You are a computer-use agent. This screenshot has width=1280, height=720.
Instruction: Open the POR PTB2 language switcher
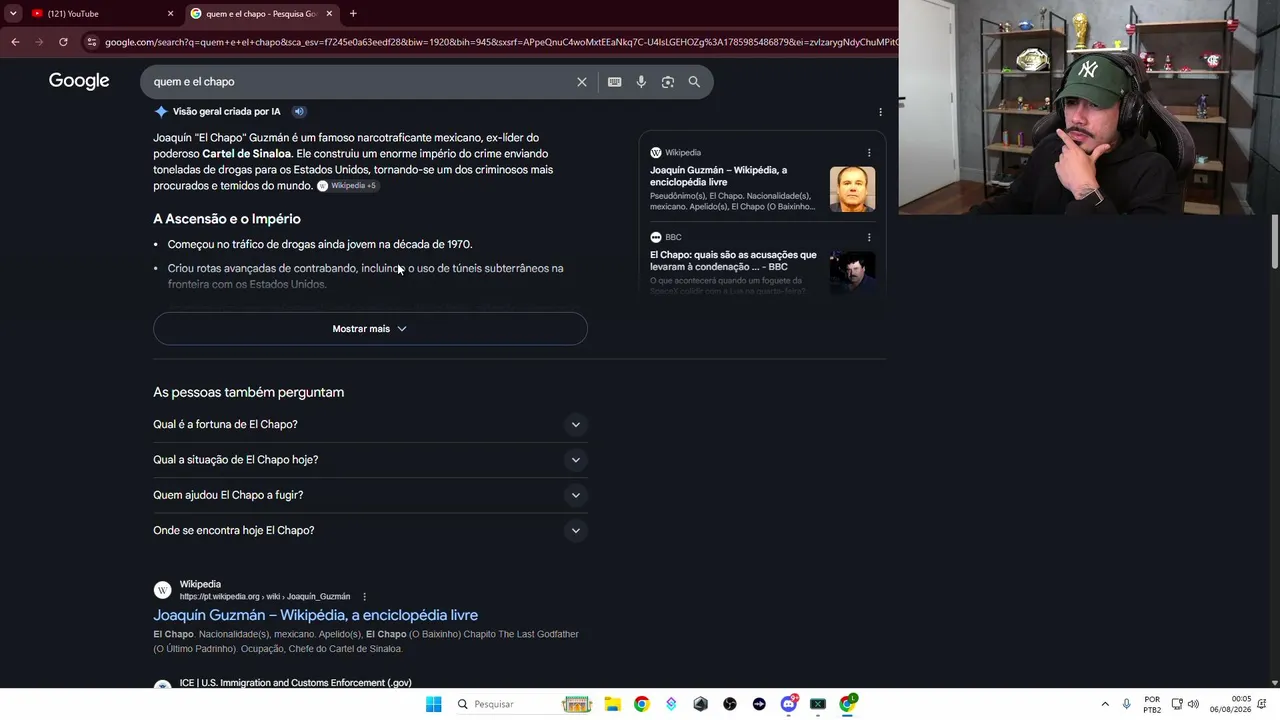[x=1152, y=704]
